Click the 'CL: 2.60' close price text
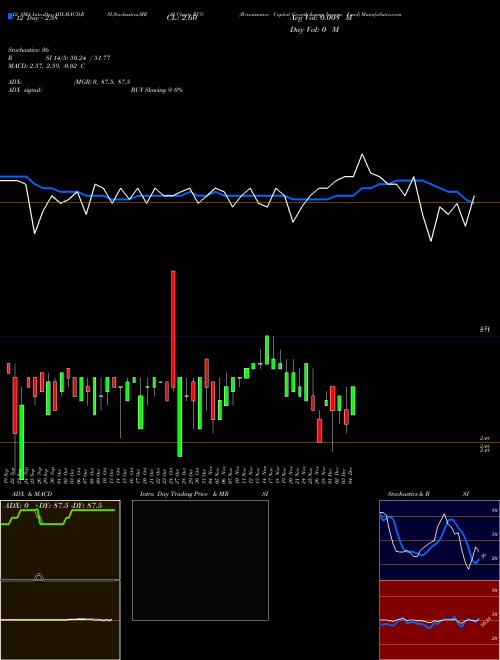500x660 pixels. (x=181, y=17)
